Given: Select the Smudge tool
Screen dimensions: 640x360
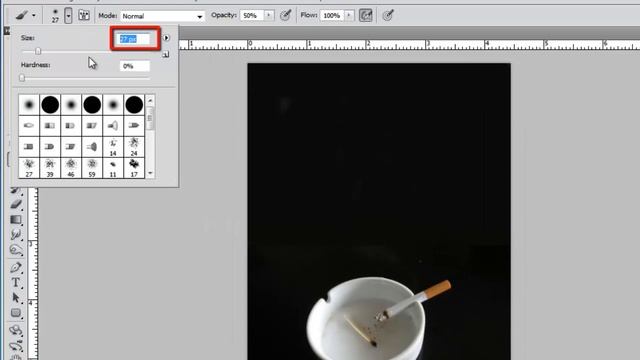Looking at the screenshot, I should pos(16,235).
